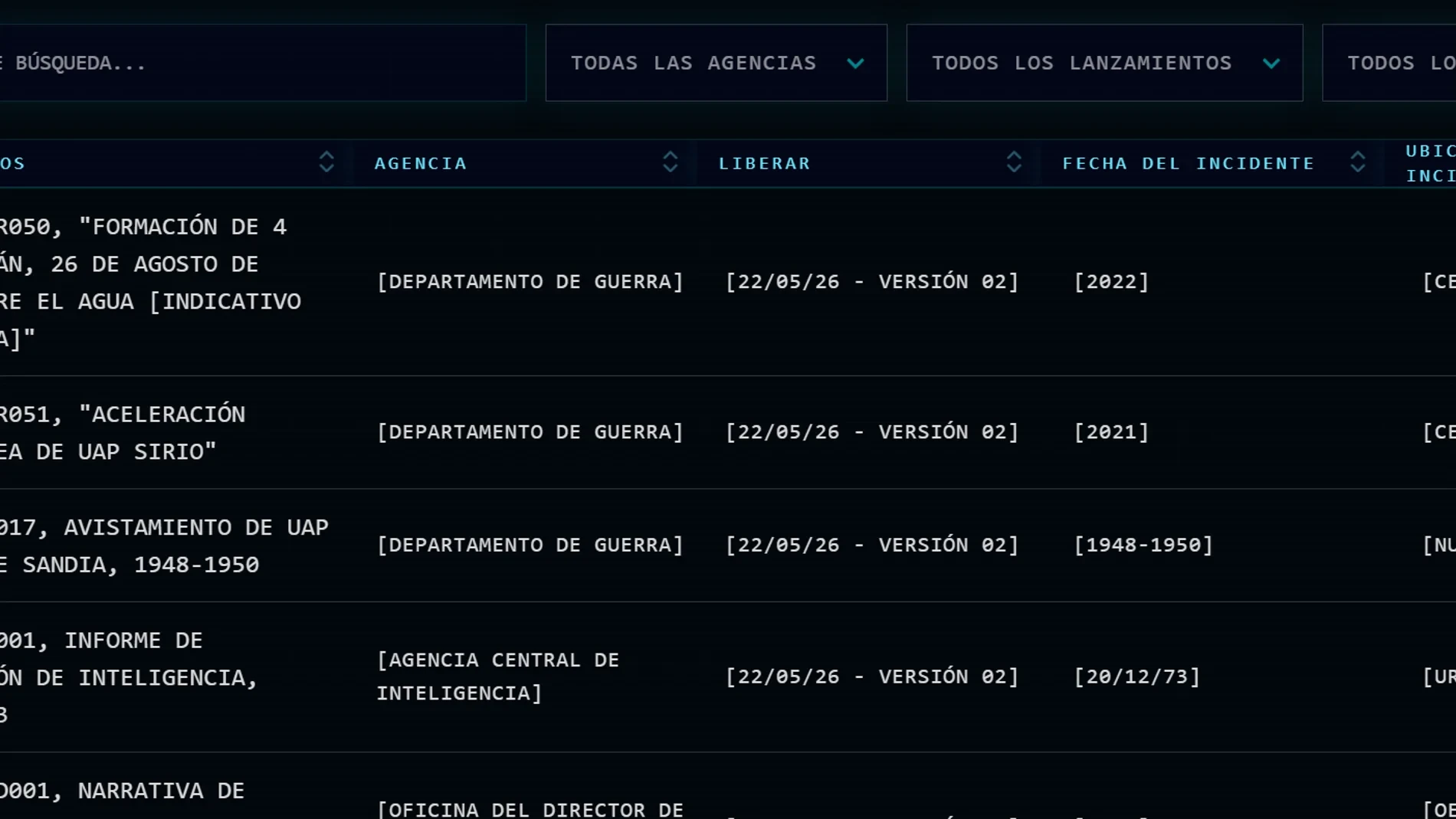Click sort arrows of the leftmost column
Viewport: 1456px width, 819px height.
tap(326, 162)
